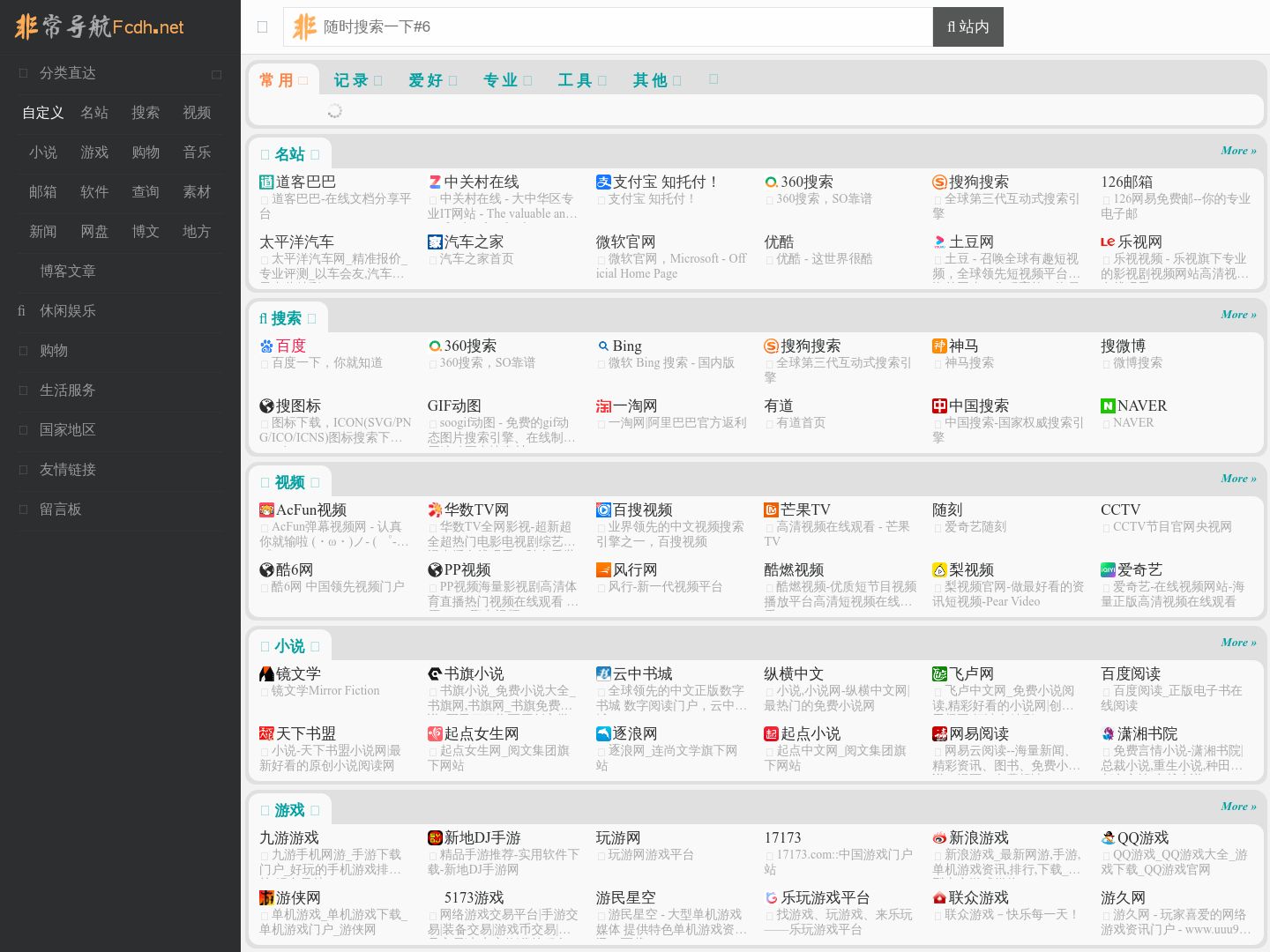
Task: Click the 新浪游戏 favicon
Action: pos(939,838)
